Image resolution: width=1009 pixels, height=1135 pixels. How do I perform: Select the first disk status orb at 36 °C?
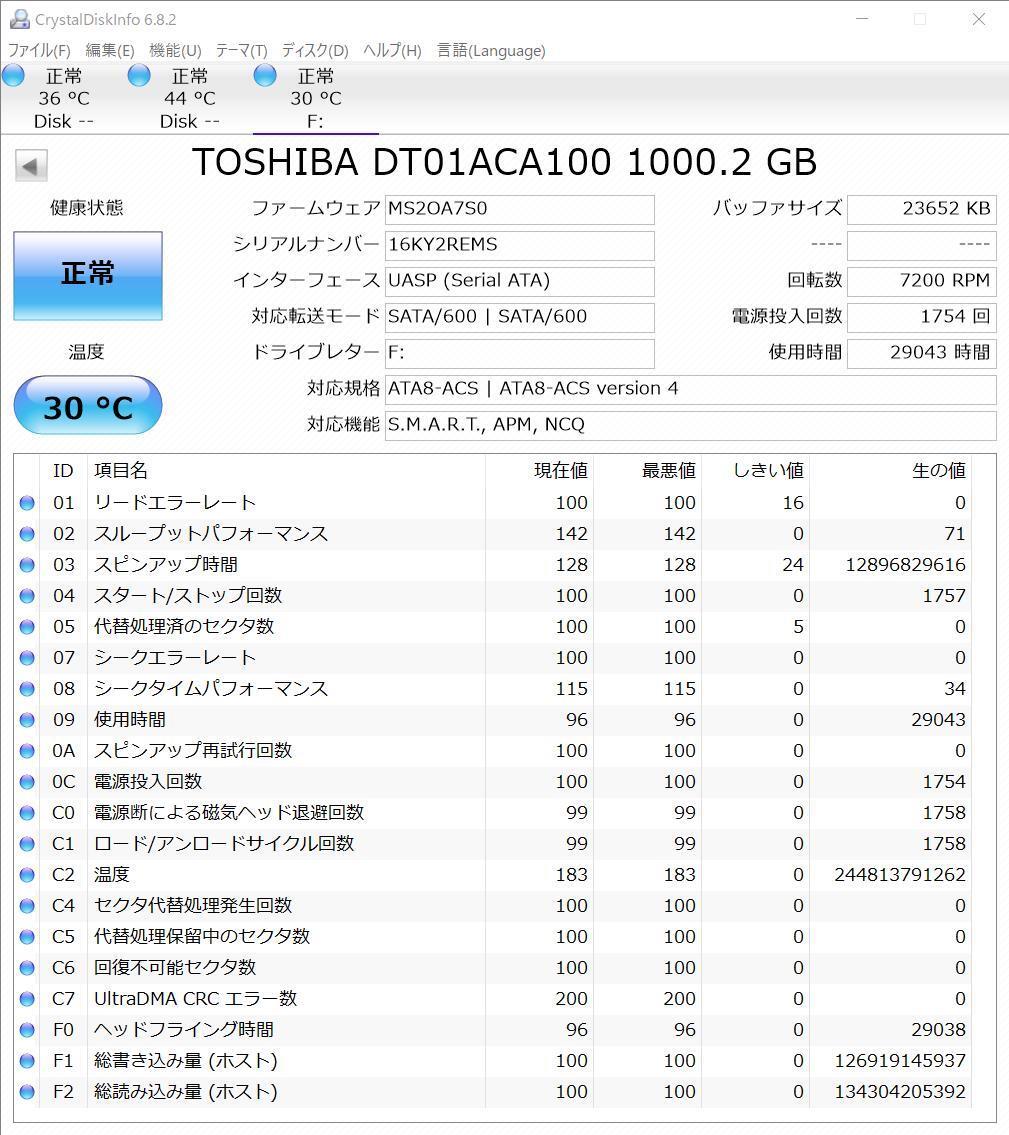click(x=14, y=75)
